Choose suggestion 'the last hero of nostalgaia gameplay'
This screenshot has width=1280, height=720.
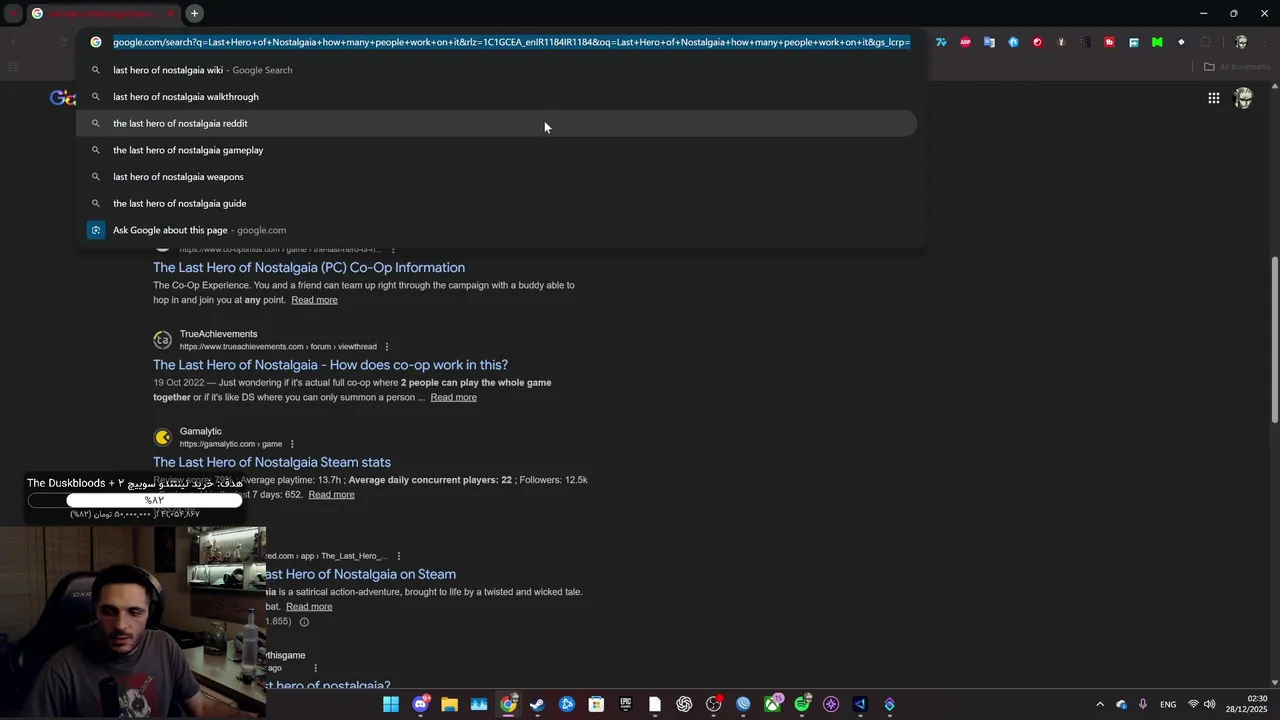(x=497, y=150)
